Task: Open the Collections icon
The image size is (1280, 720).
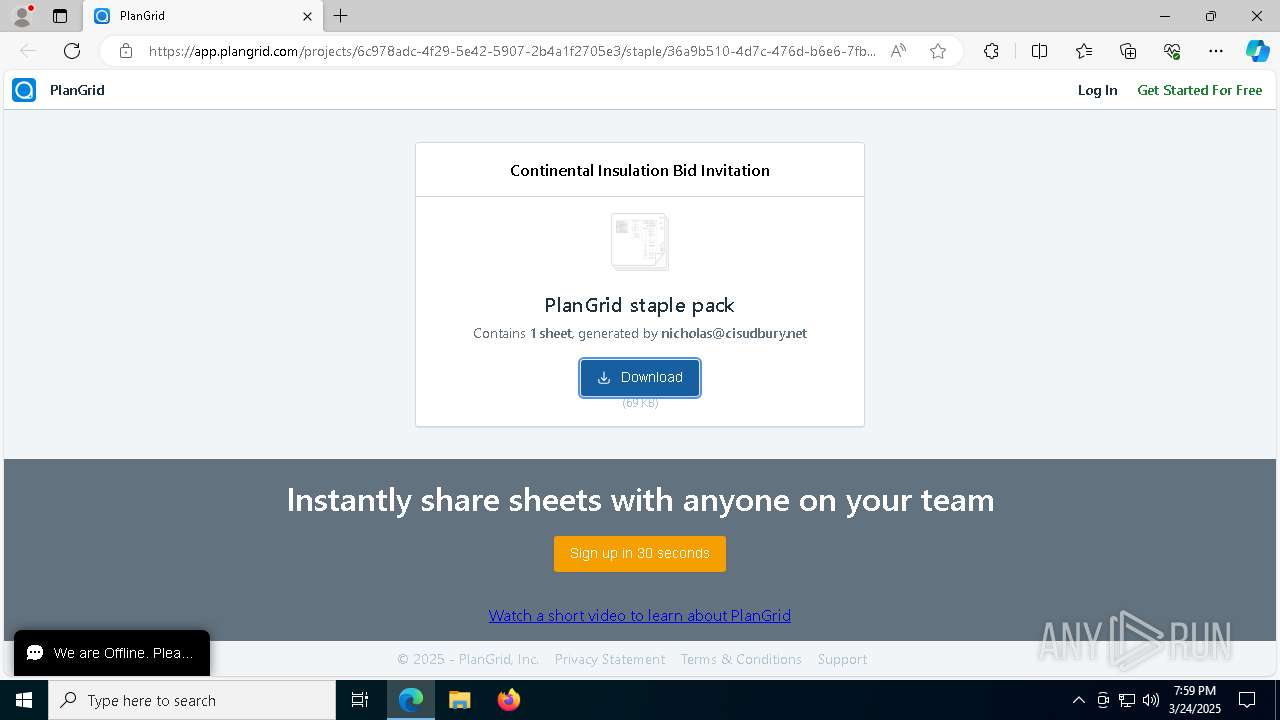Action: coord(1128,51)
